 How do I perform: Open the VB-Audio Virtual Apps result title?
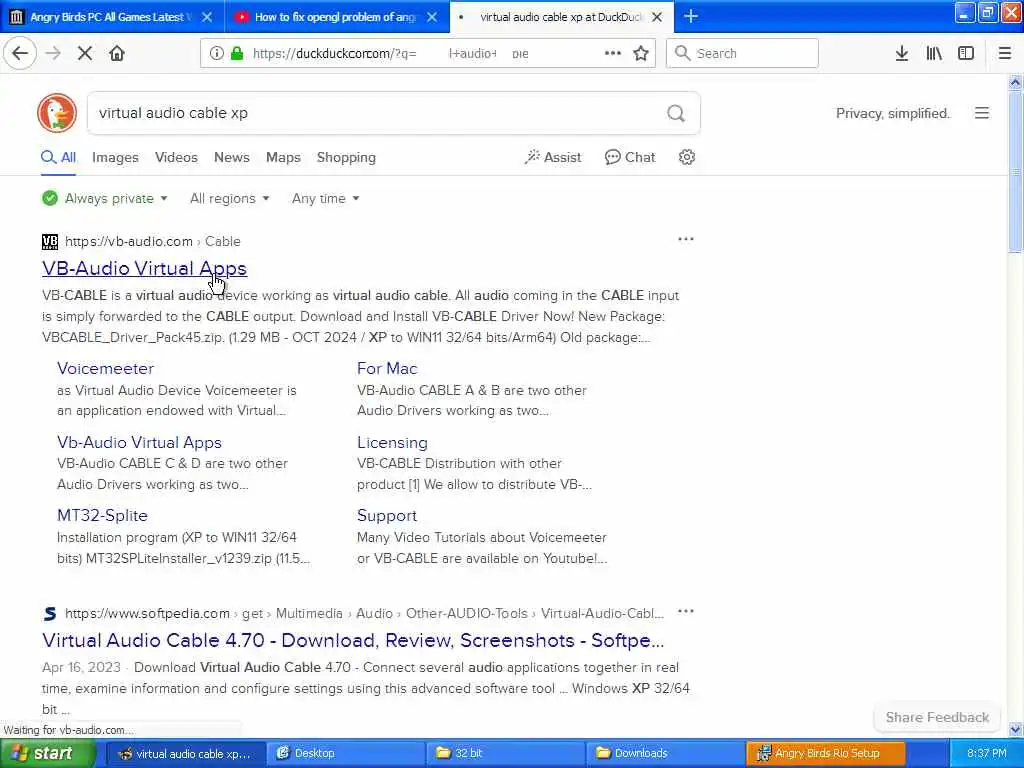(x=144, y=268)
